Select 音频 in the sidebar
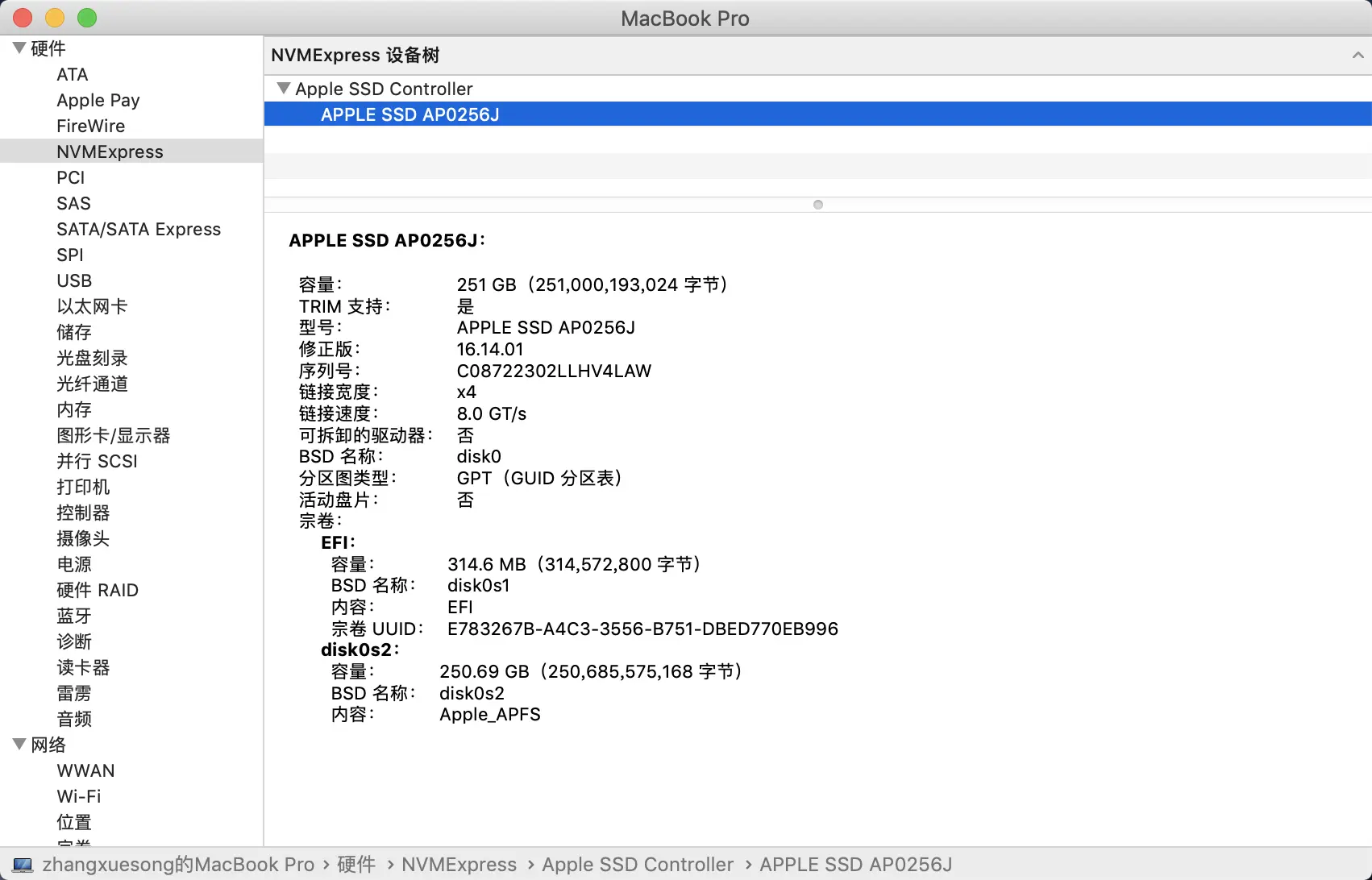The width and height of the screenshot is (1372, 880). tap(74, 719)
